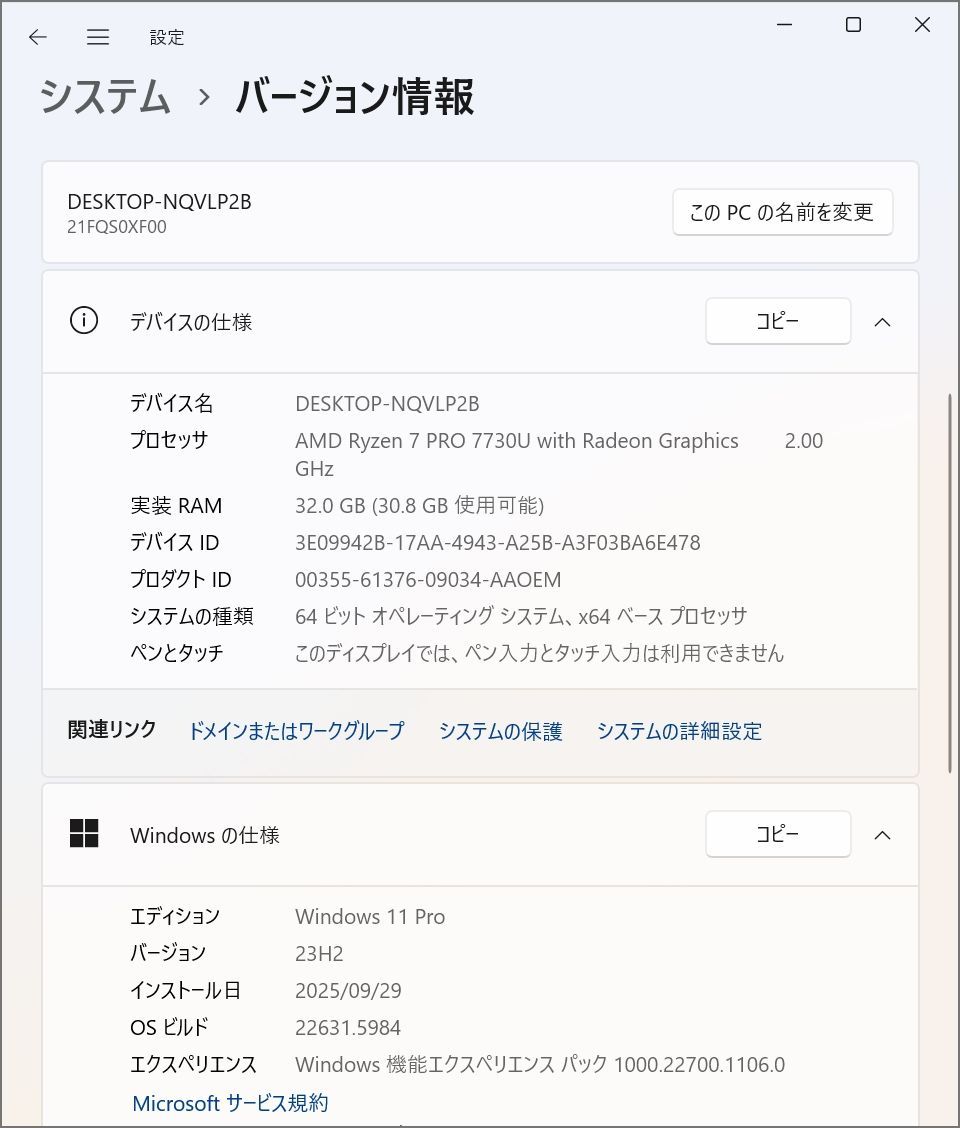Viewport: 960px width, 1128px height.
Task: Open システムの保護 settings
Action: click(x=500, y=731)
